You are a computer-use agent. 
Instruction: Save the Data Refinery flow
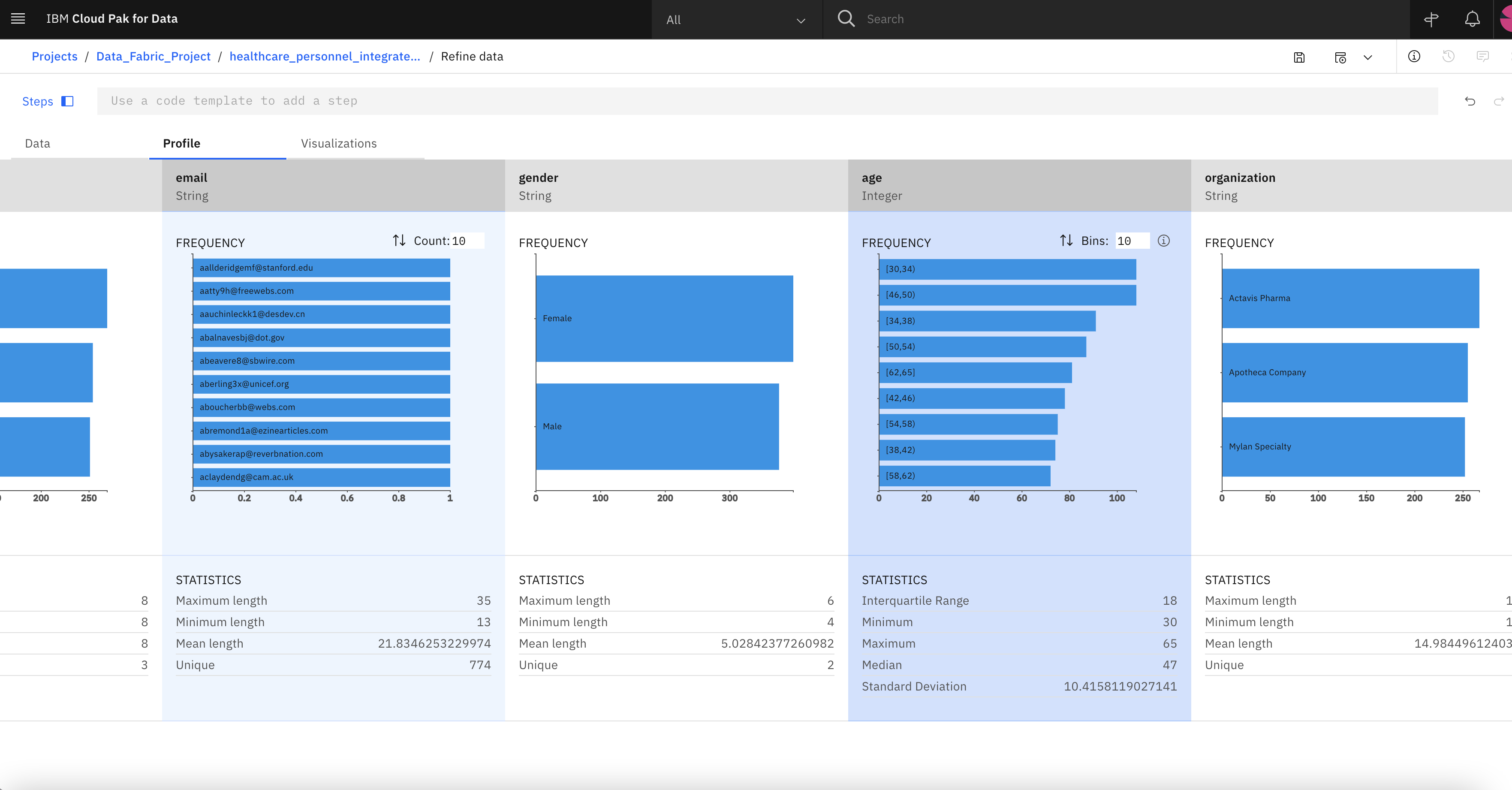[1299, 57]
